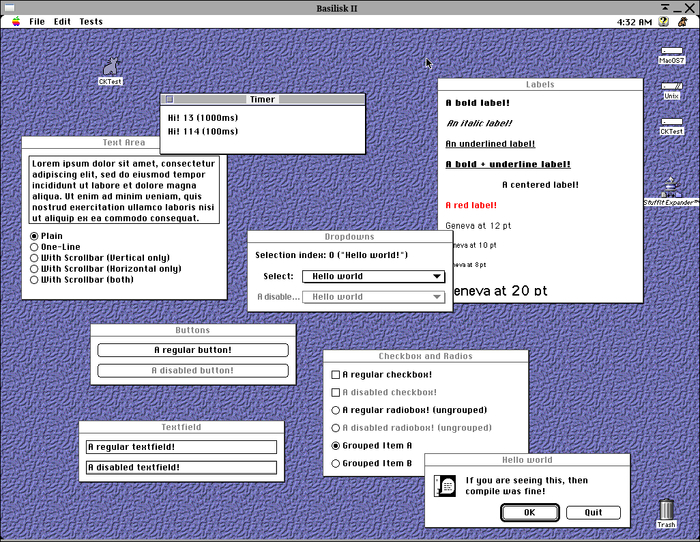Click the Basilisk II window menu icon
Image resolution: width=700 pixels, height=542 pixels.
point(9,8)
